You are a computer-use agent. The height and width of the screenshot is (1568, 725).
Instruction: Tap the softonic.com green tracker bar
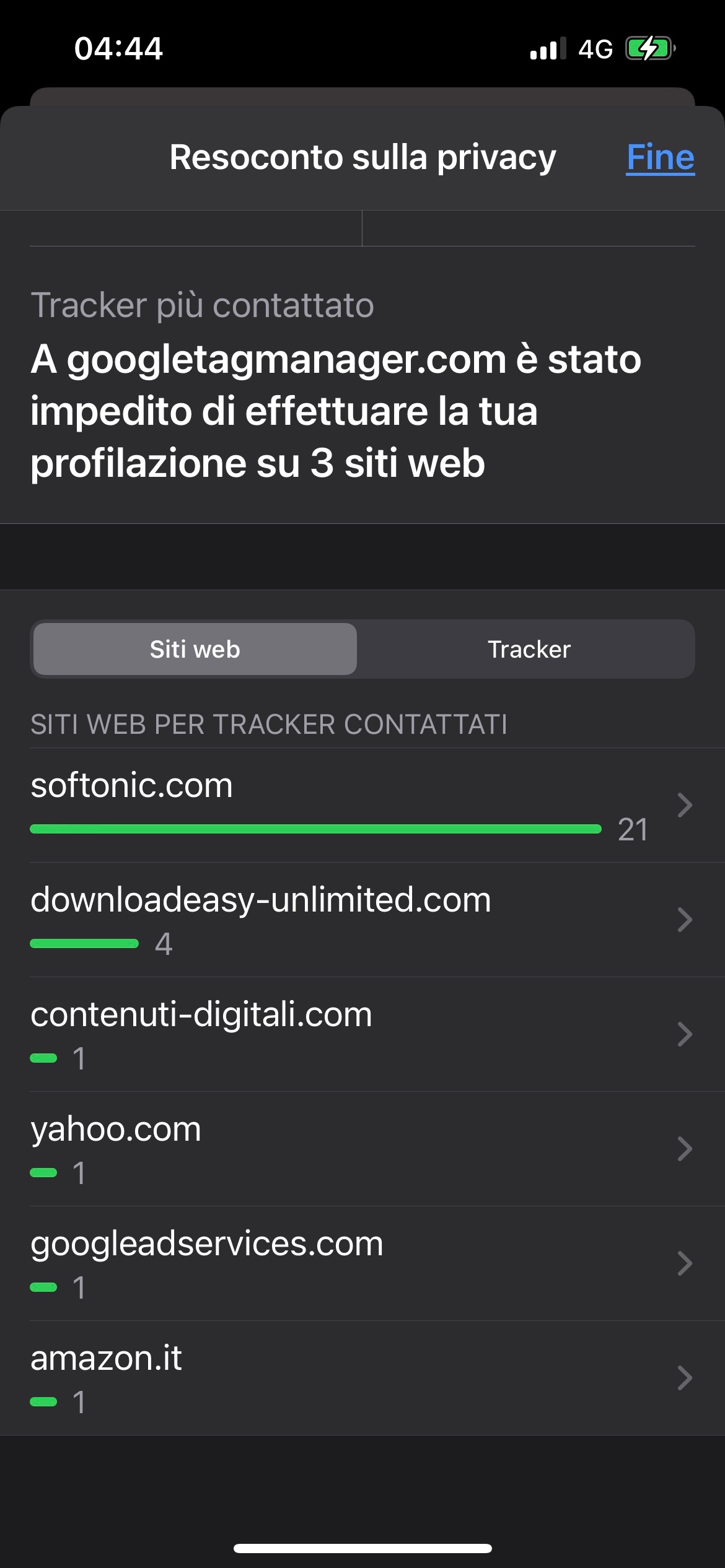tap(315, 829)
